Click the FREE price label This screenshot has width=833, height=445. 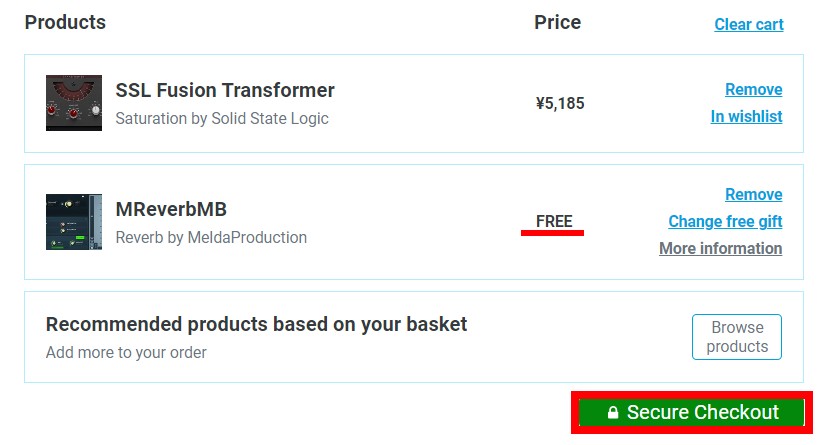click(x=554, y=221)
